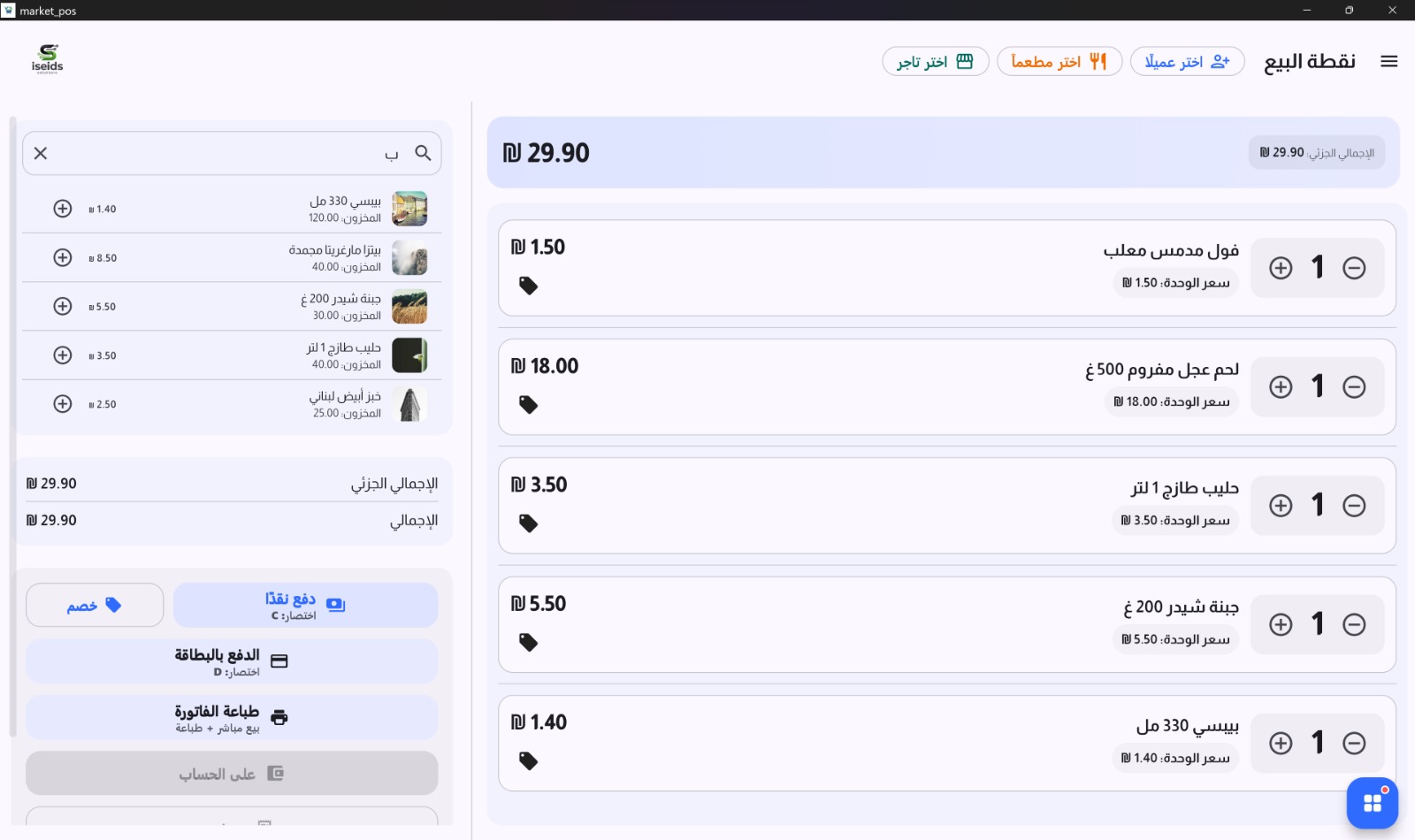Open بيبسي product thumbnail in search results

409,209
